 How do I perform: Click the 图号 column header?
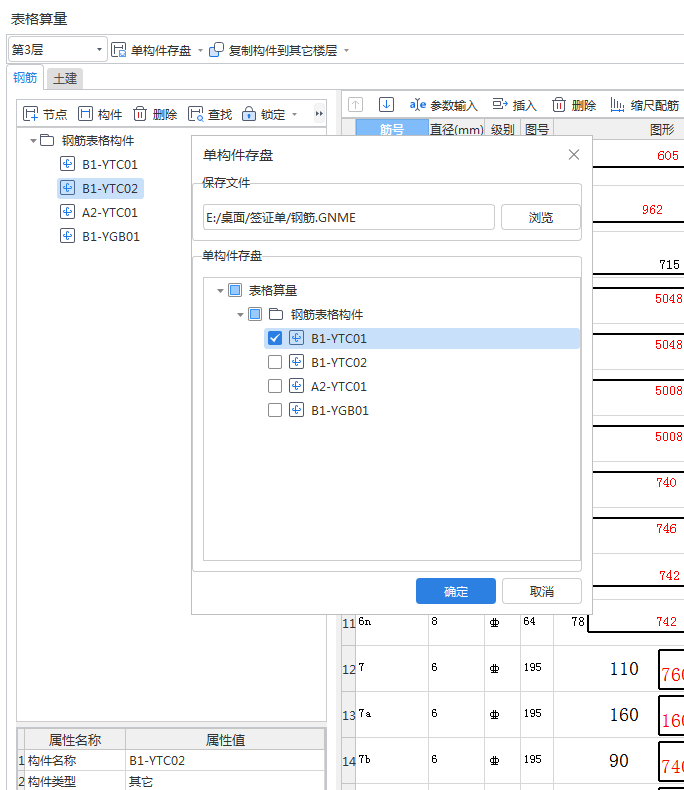[537, 129]
